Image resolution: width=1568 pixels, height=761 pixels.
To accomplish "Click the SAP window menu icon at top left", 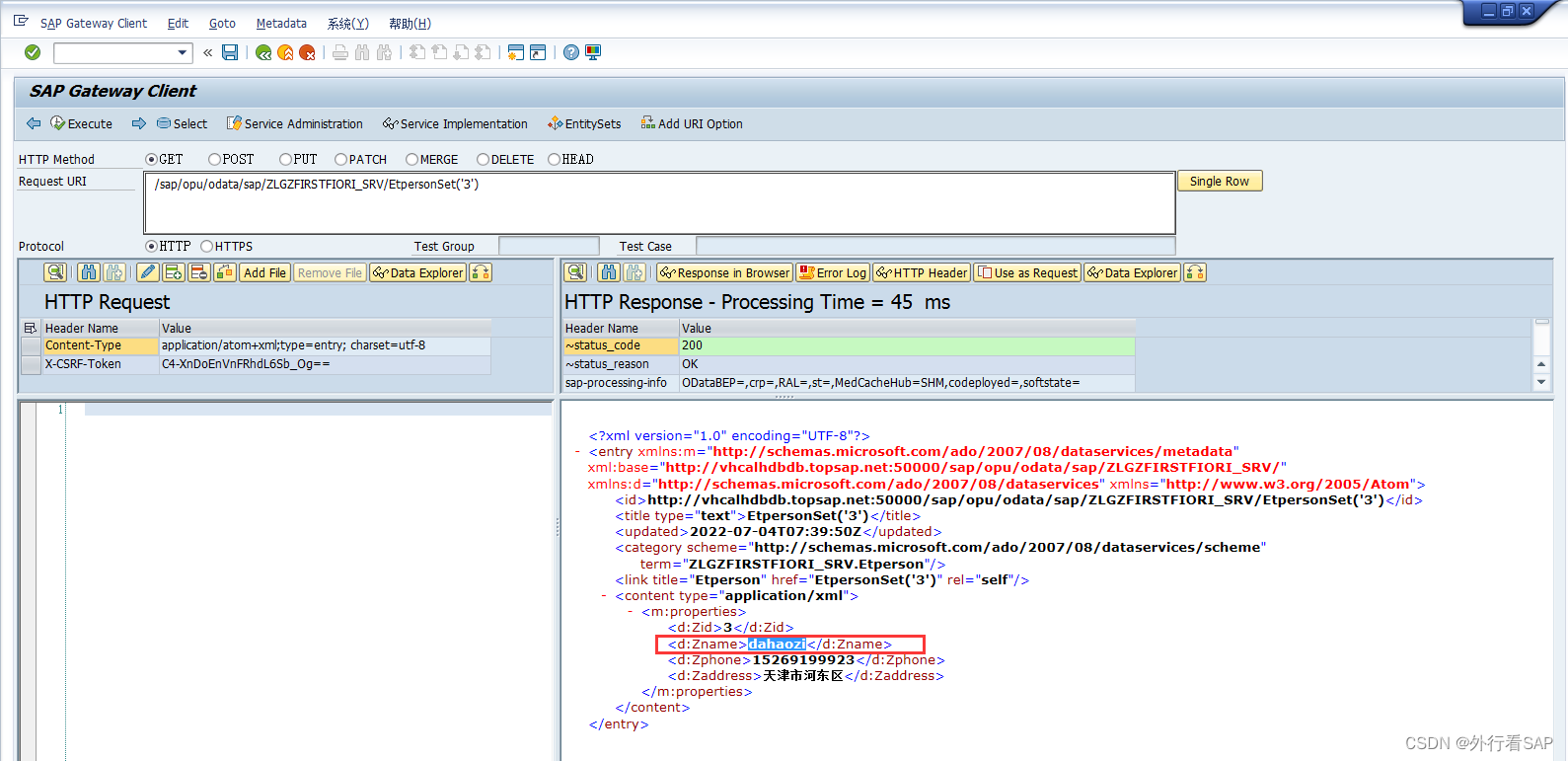I will (21, 21).
